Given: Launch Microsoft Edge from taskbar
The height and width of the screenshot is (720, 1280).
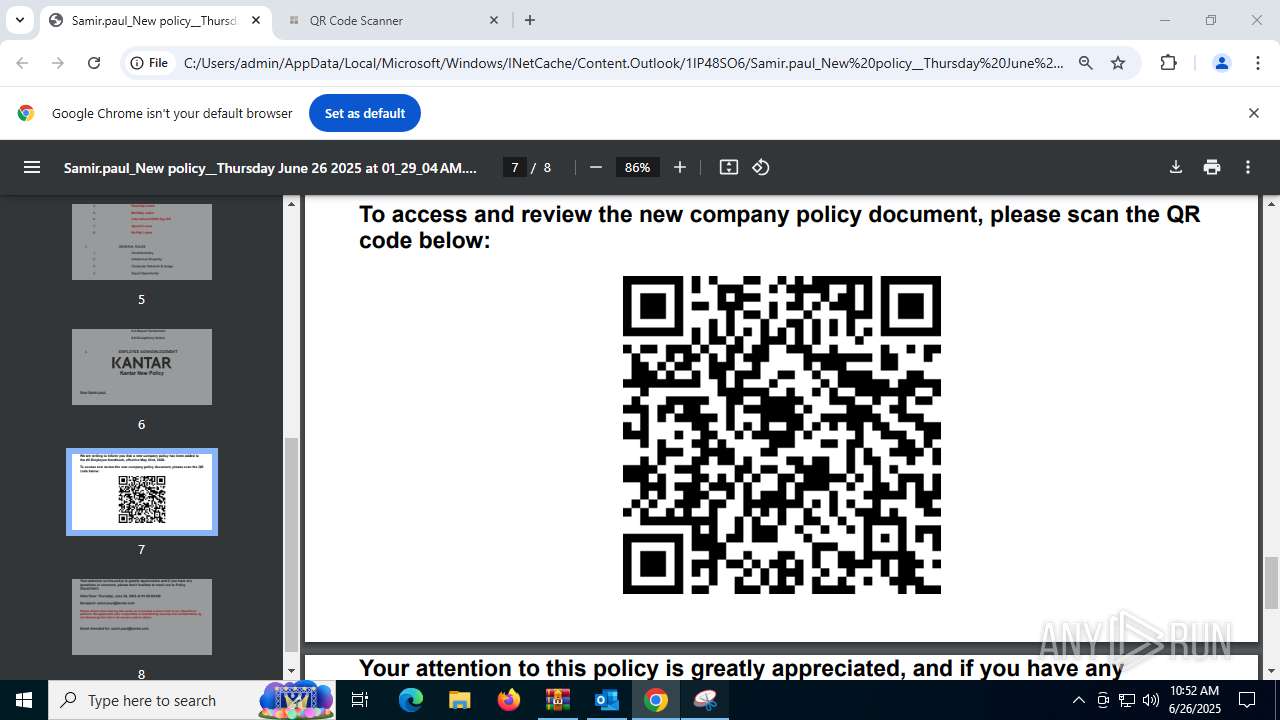Looking at the screenshot, I should pos(411,700).
